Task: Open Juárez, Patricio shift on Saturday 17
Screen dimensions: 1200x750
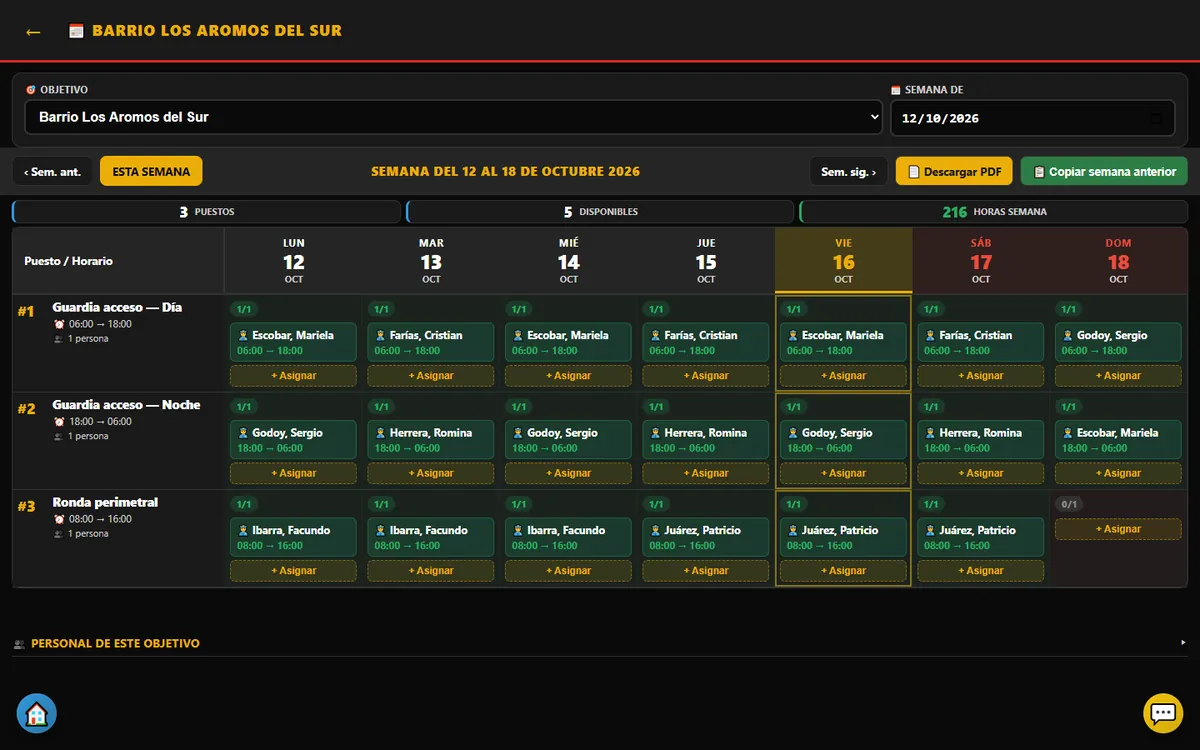Action: tap(980, 537)
